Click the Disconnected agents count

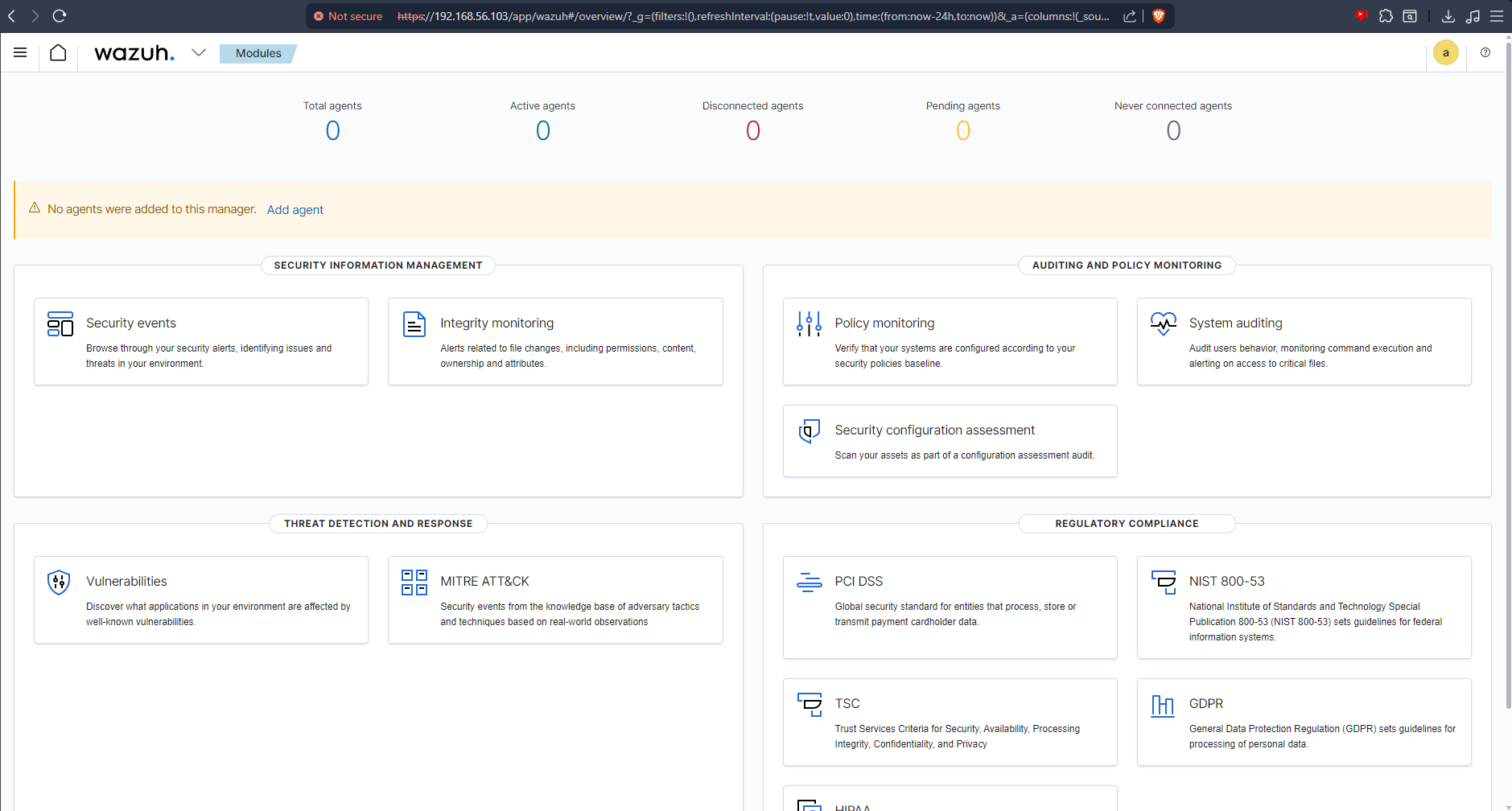(752, 130)
